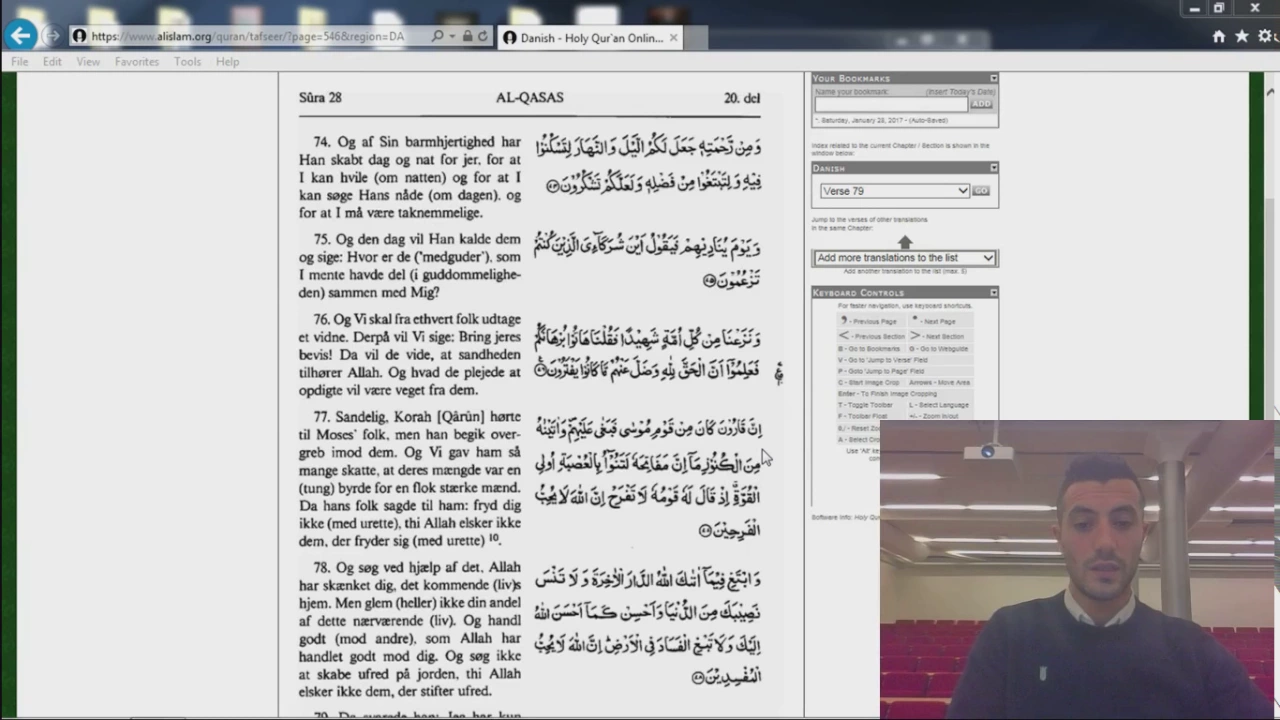The width and height of the screenshot is (1280, 720).
Task: Open the Favorites menu
Action: (137, 62)
